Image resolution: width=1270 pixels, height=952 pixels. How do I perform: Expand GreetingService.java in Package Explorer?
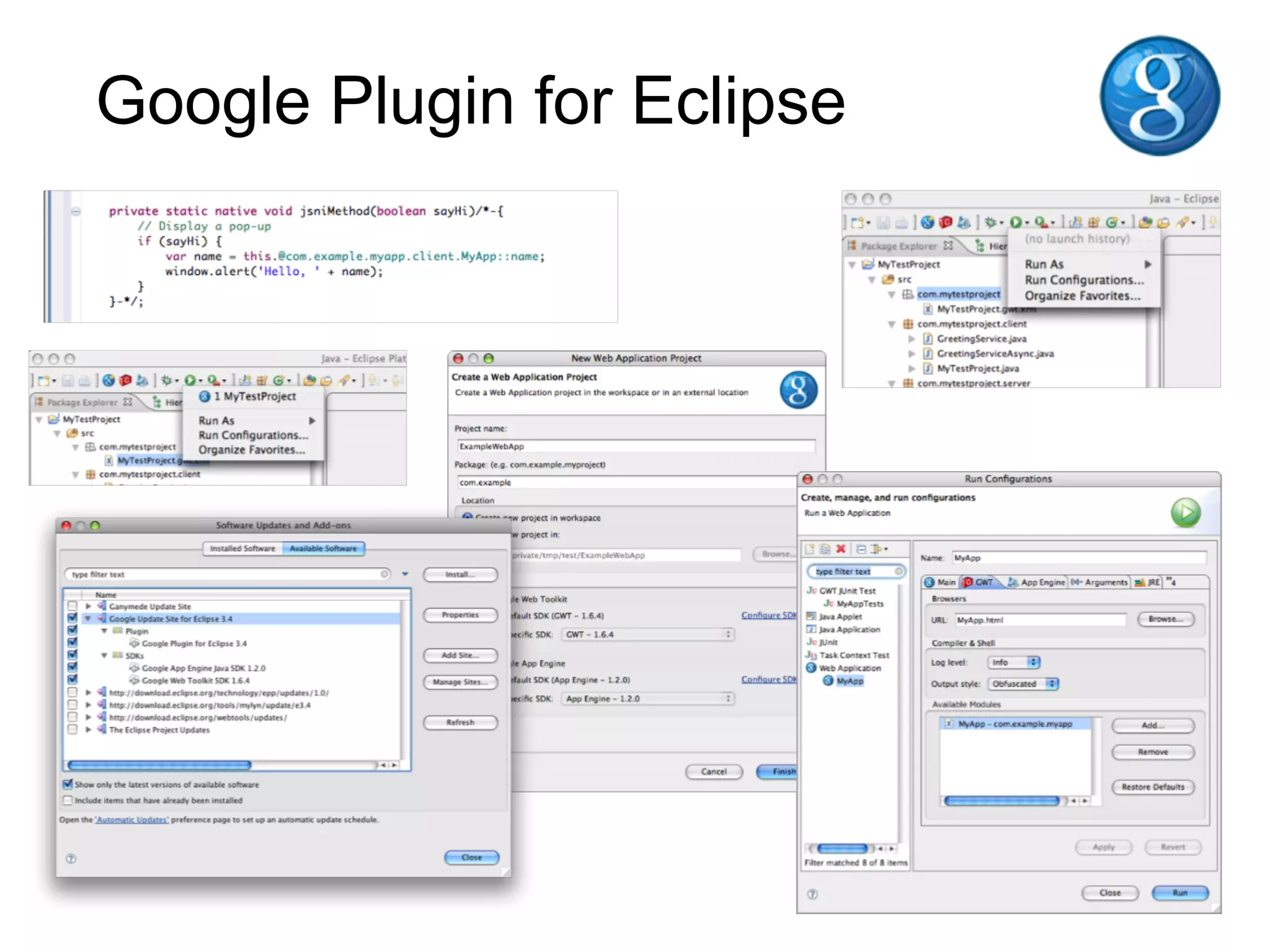912,338
